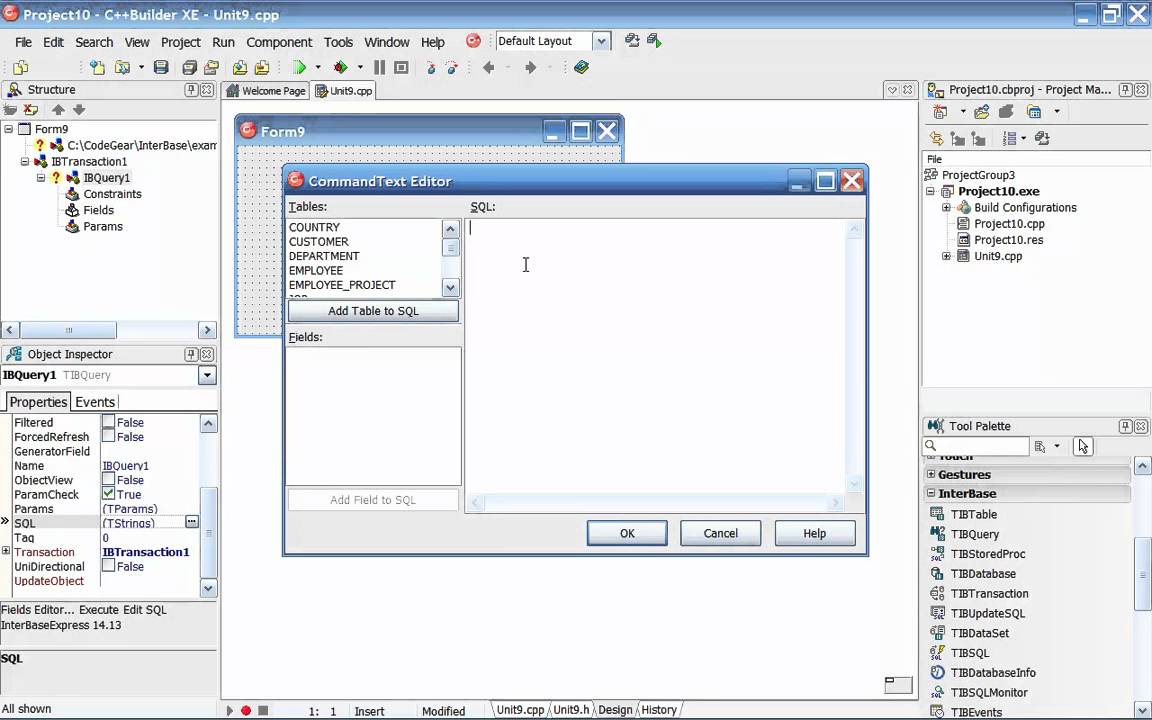Select CUSTOMER in the Tables list
Screen dimensions: 1152x720
tap(319, 242)
